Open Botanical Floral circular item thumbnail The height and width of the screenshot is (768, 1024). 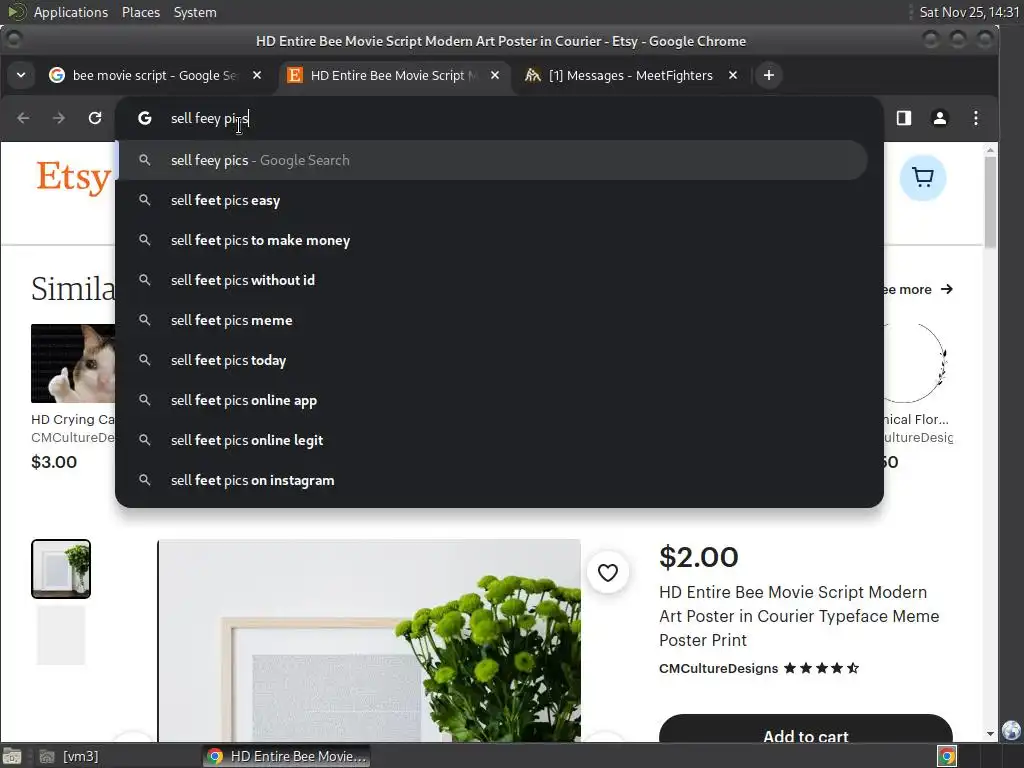click(916, 363)
